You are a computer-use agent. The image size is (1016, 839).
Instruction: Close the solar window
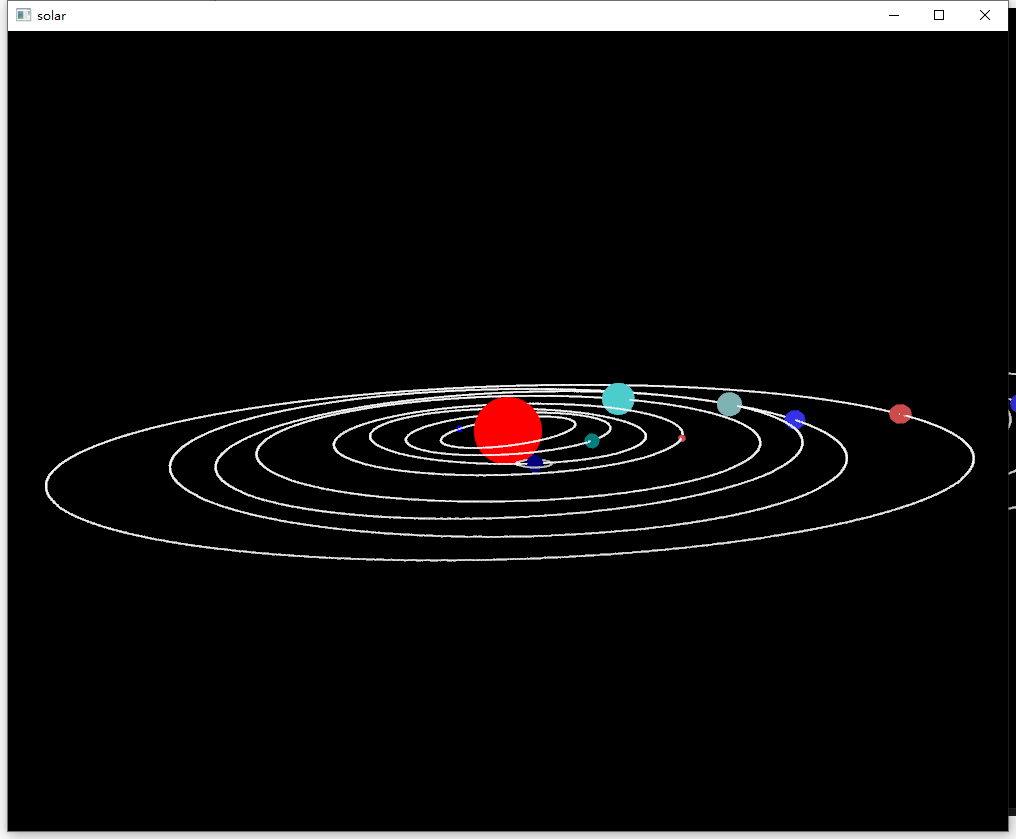coord(984,15)
